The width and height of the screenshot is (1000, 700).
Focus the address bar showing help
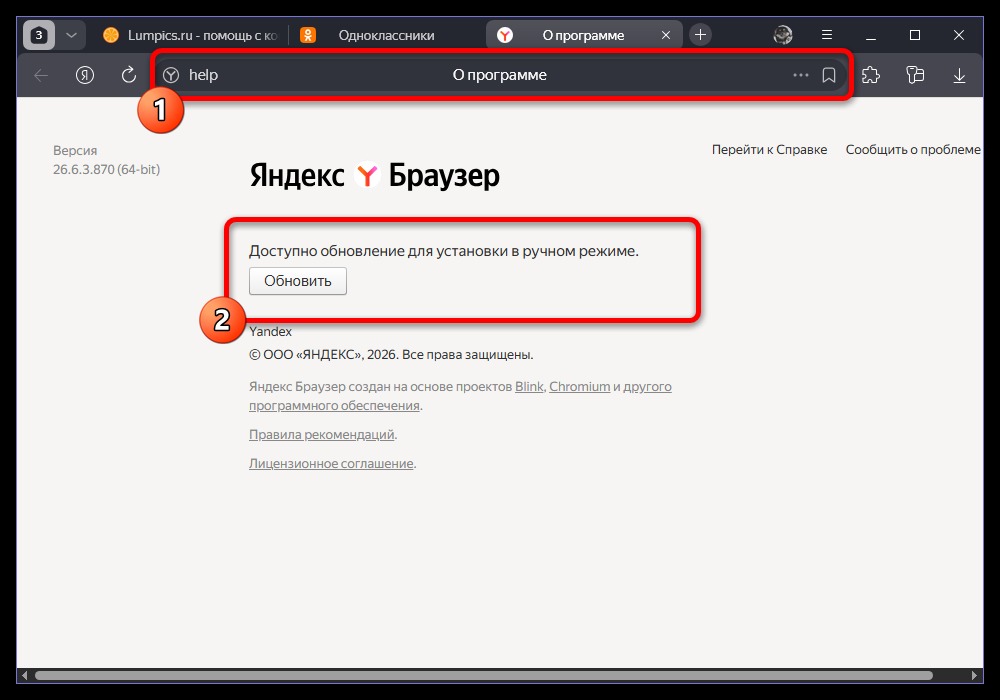(x=501, y=75)
